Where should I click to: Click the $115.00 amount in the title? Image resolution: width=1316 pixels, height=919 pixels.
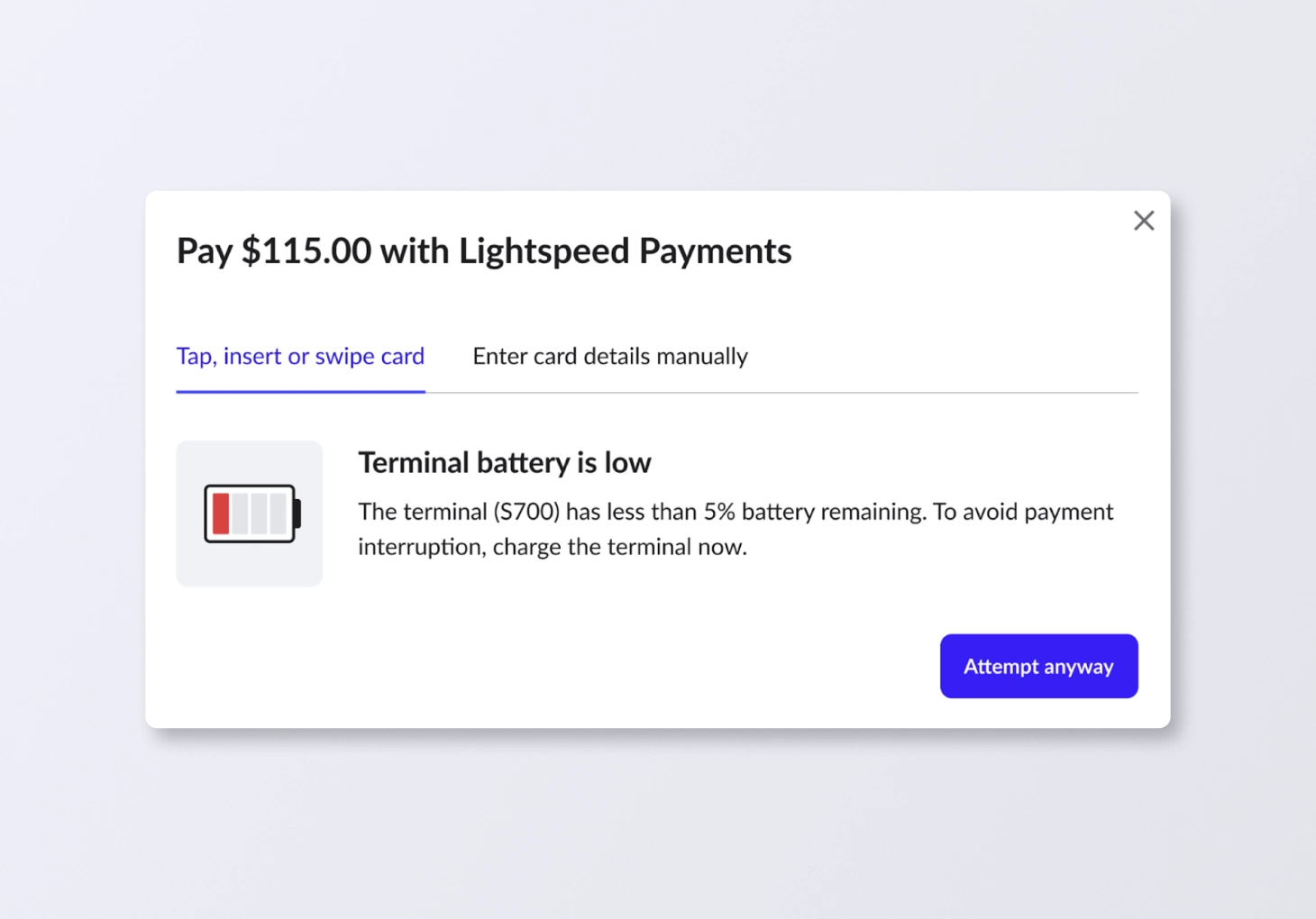point(306,250)
